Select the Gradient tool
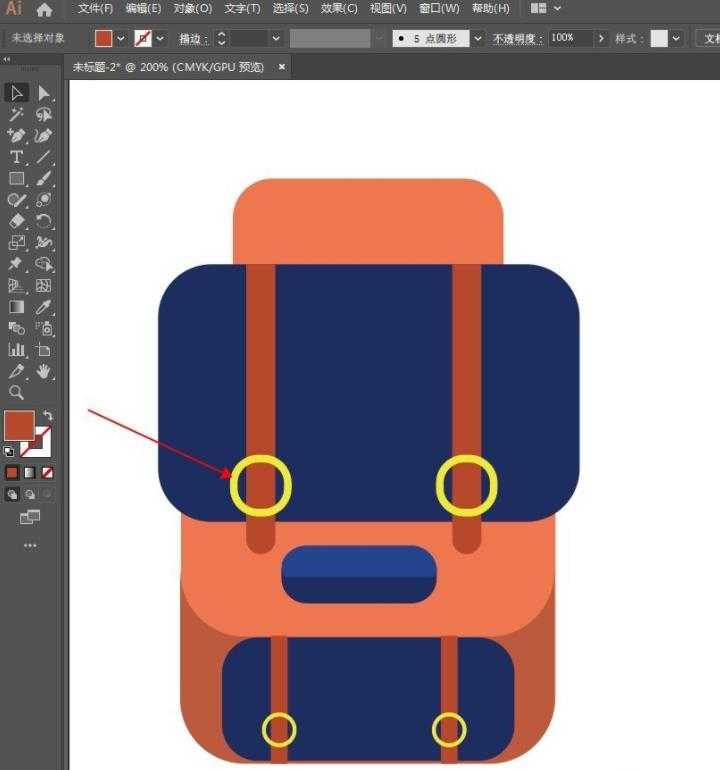720x770 pixels. (x=16, y=307)
